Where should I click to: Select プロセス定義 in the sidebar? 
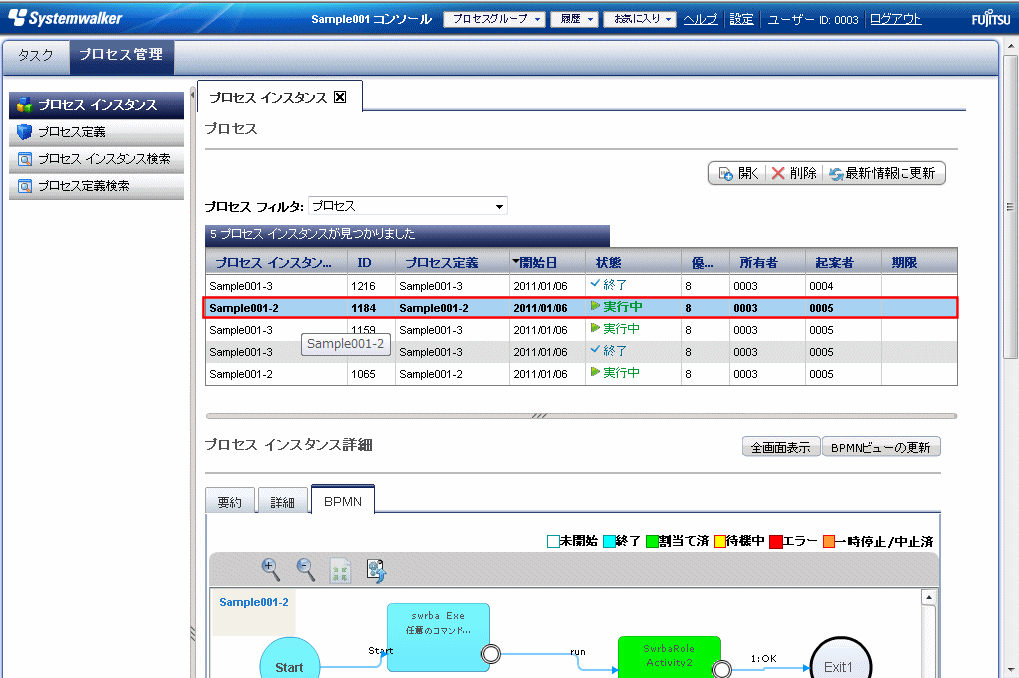(x=96, y=132)
